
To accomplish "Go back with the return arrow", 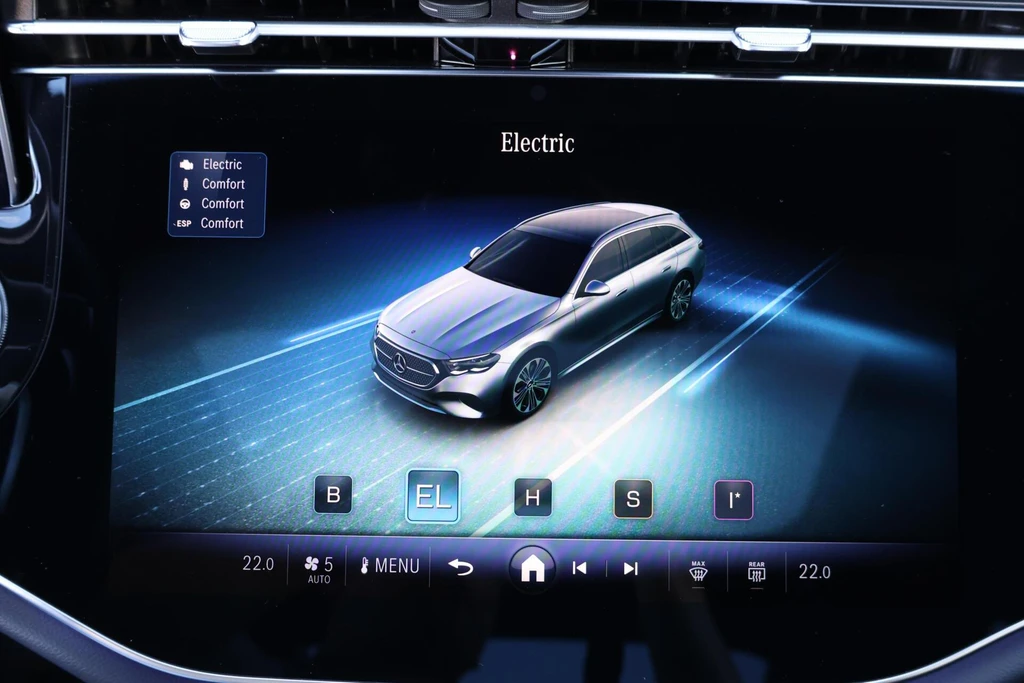I will point(460,567).
